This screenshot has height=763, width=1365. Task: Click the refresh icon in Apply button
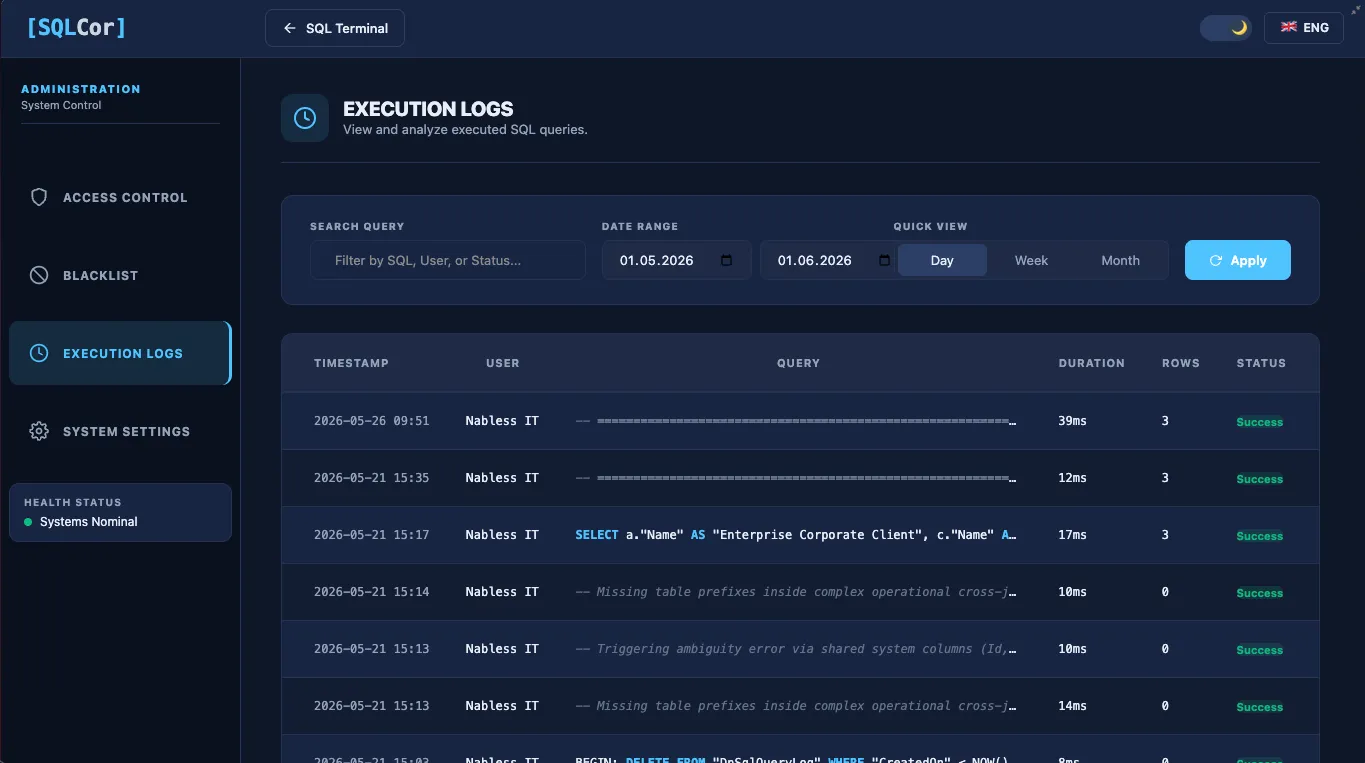(x=1216, y=260)
